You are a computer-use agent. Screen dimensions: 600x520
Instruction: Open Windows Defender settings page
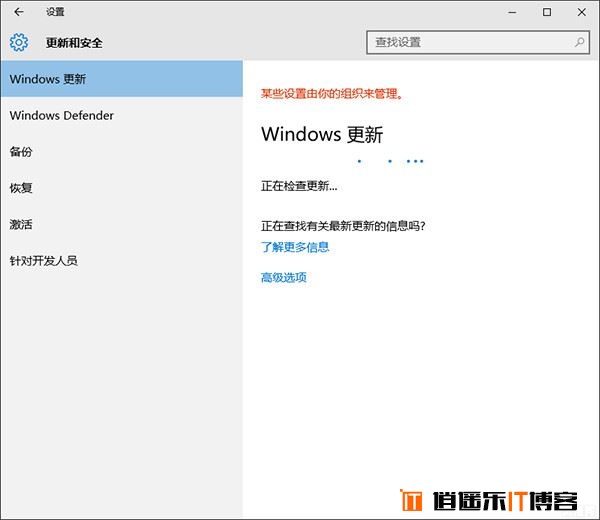point(62,115)
